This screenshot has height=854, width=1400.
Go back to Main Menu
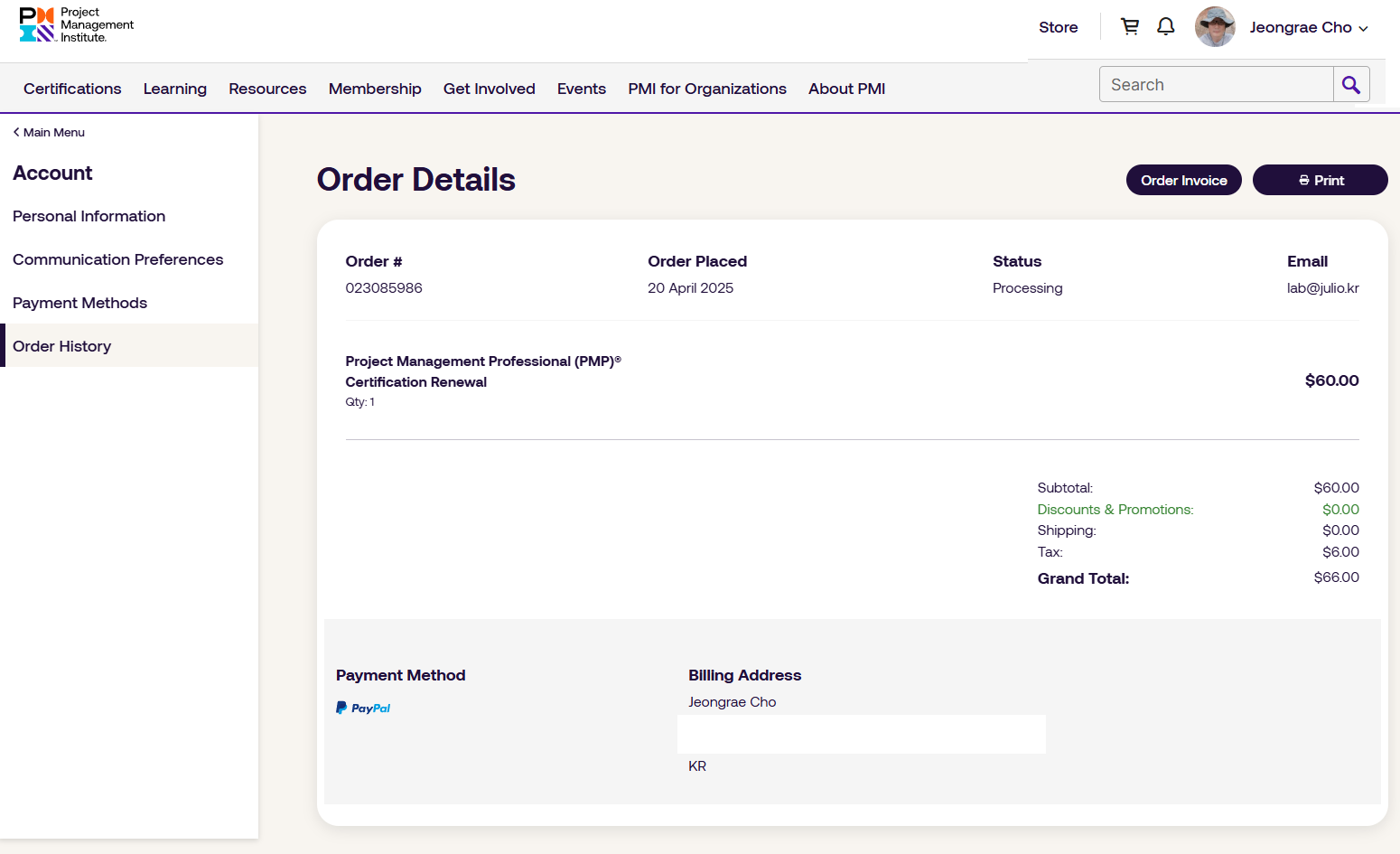pyautogui.click(x=49, y=132)
